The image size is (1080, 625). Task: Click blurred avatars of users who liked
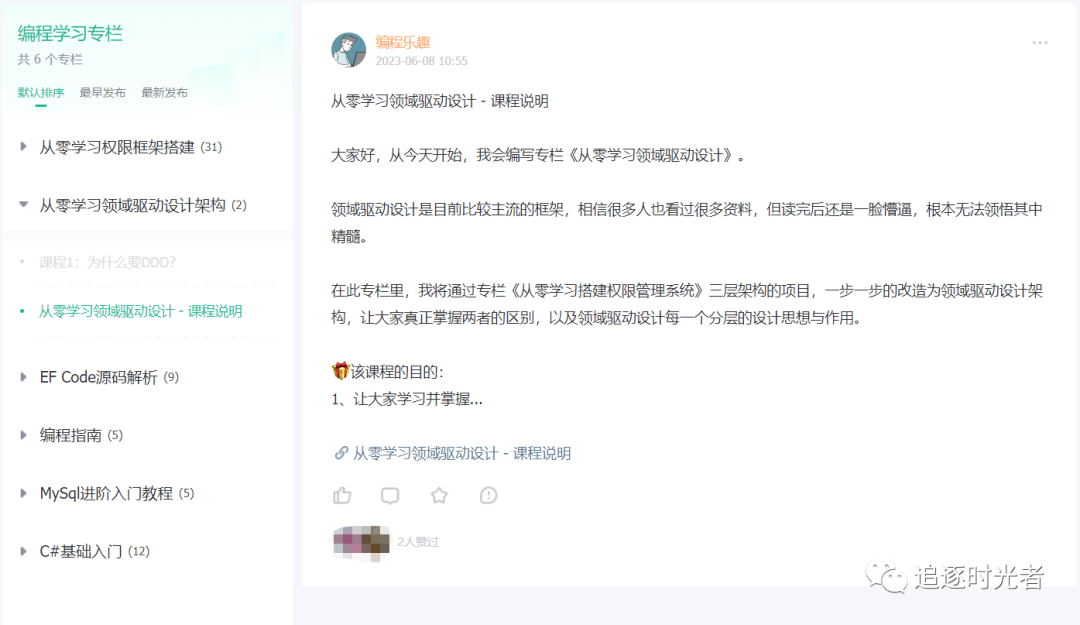coord(362,542)
